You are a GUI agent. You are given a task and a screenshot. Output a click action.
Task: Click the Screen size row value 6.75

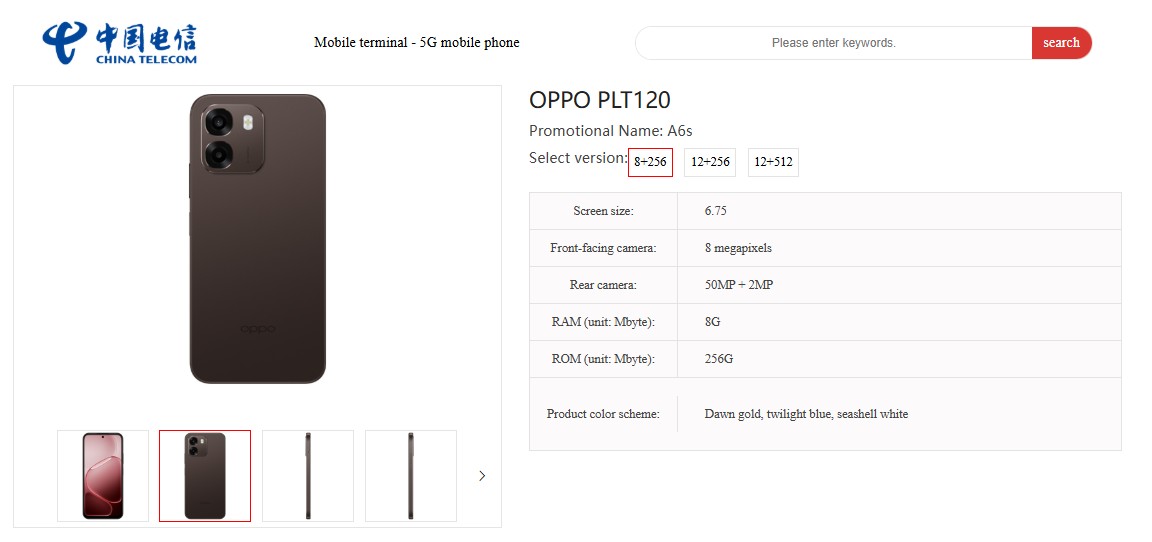[x=715, y=211]
